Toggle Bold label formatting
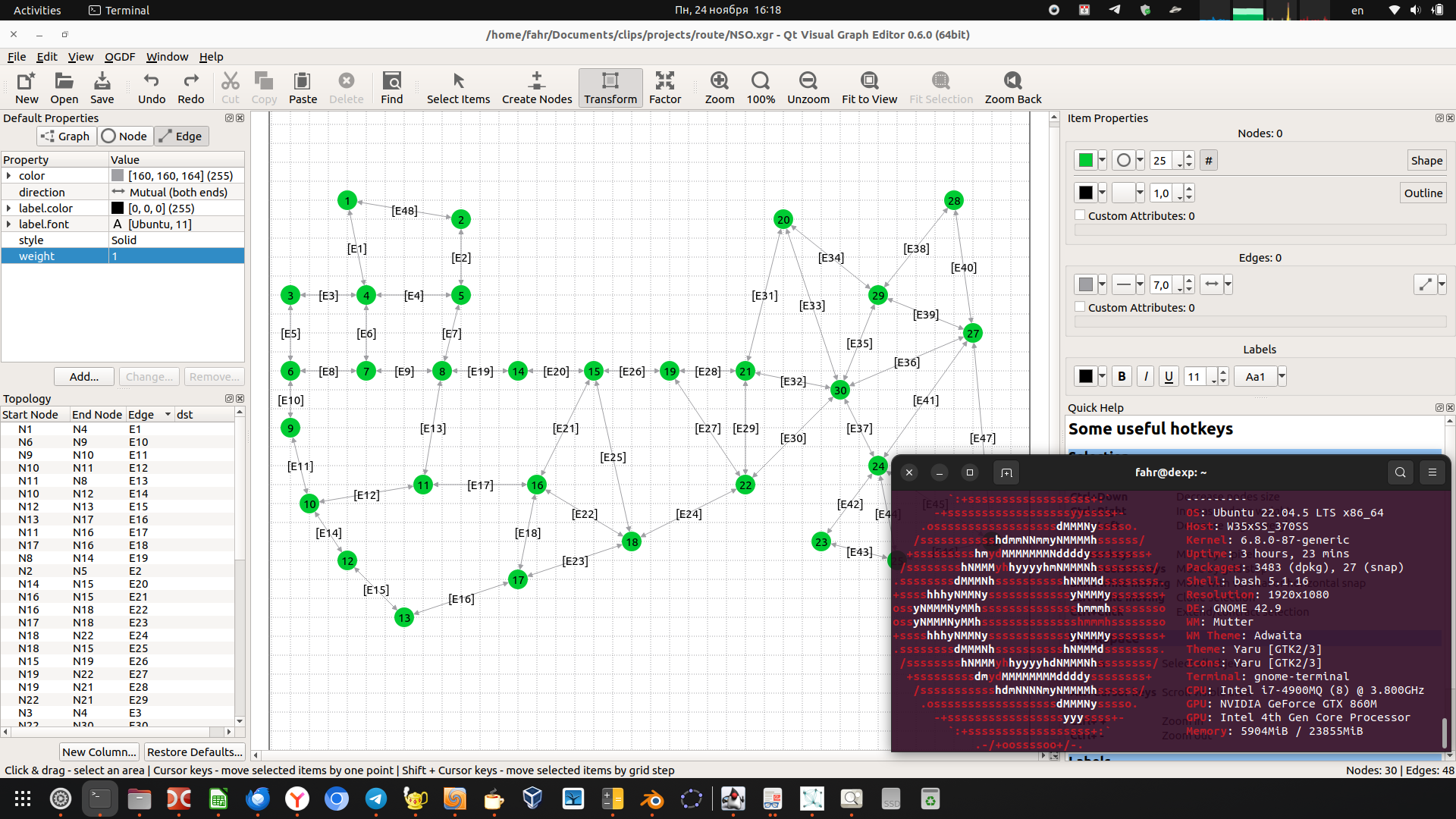The width and height of the screenshot is (1456, 819). pyautogui.click(x=1122, y=377)
